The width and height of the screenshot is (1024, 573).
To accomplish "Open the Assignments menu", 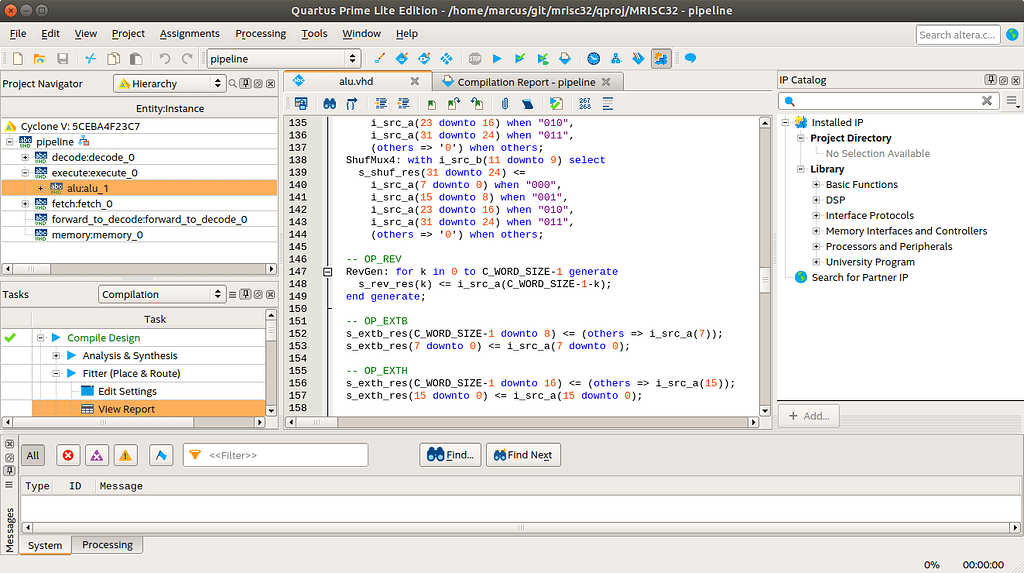I will point(190,33).
